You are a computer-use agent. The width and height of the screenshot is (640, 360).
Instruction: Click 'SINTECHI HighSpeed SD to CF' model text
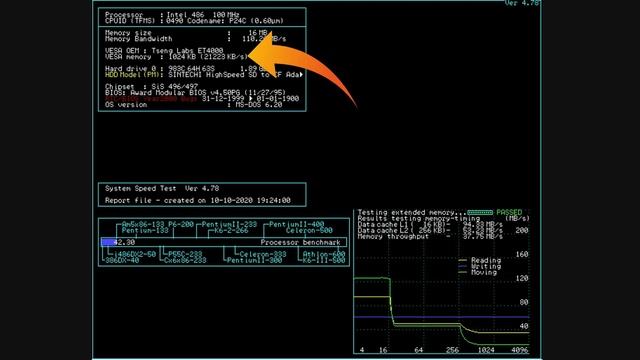pyautogui.click(x=225, y=75)
